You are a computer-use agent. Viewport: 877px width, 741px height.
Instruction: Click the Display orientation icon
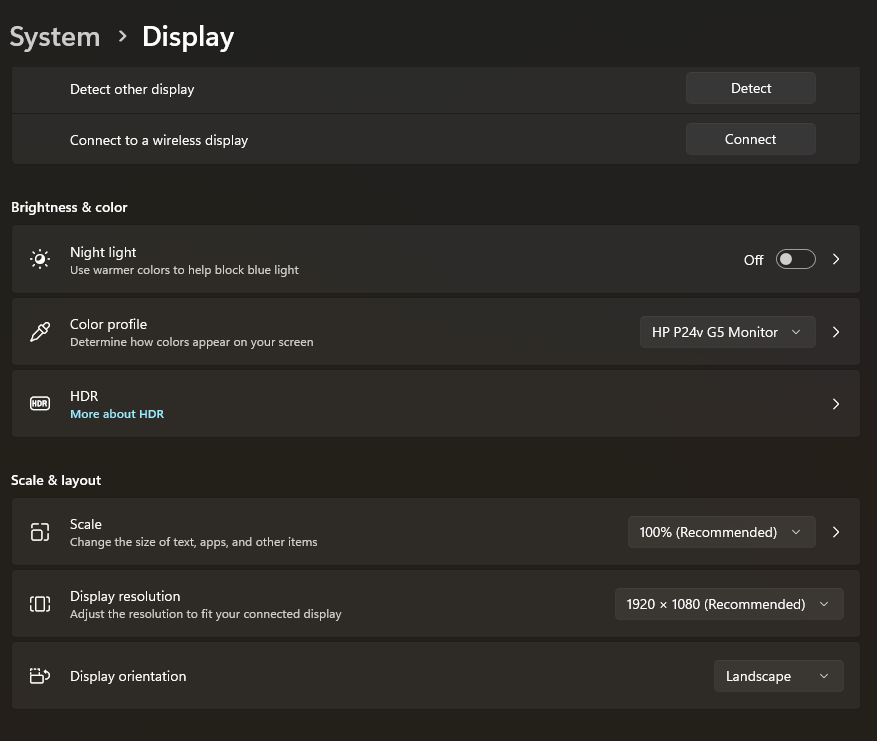point(40,676)
